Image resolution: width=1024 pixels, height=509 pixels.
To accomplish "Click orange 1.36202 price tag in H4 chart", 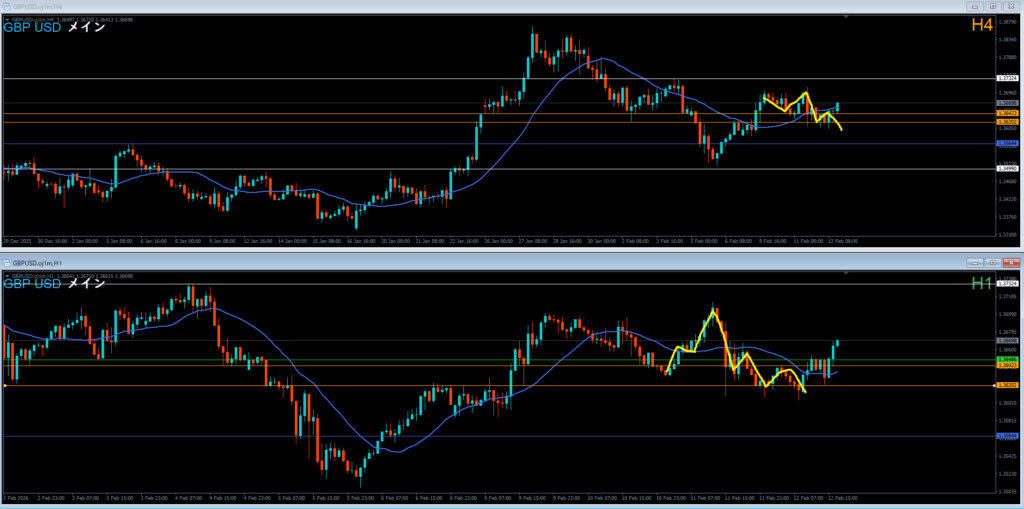I will click(x=1006, y=122).
